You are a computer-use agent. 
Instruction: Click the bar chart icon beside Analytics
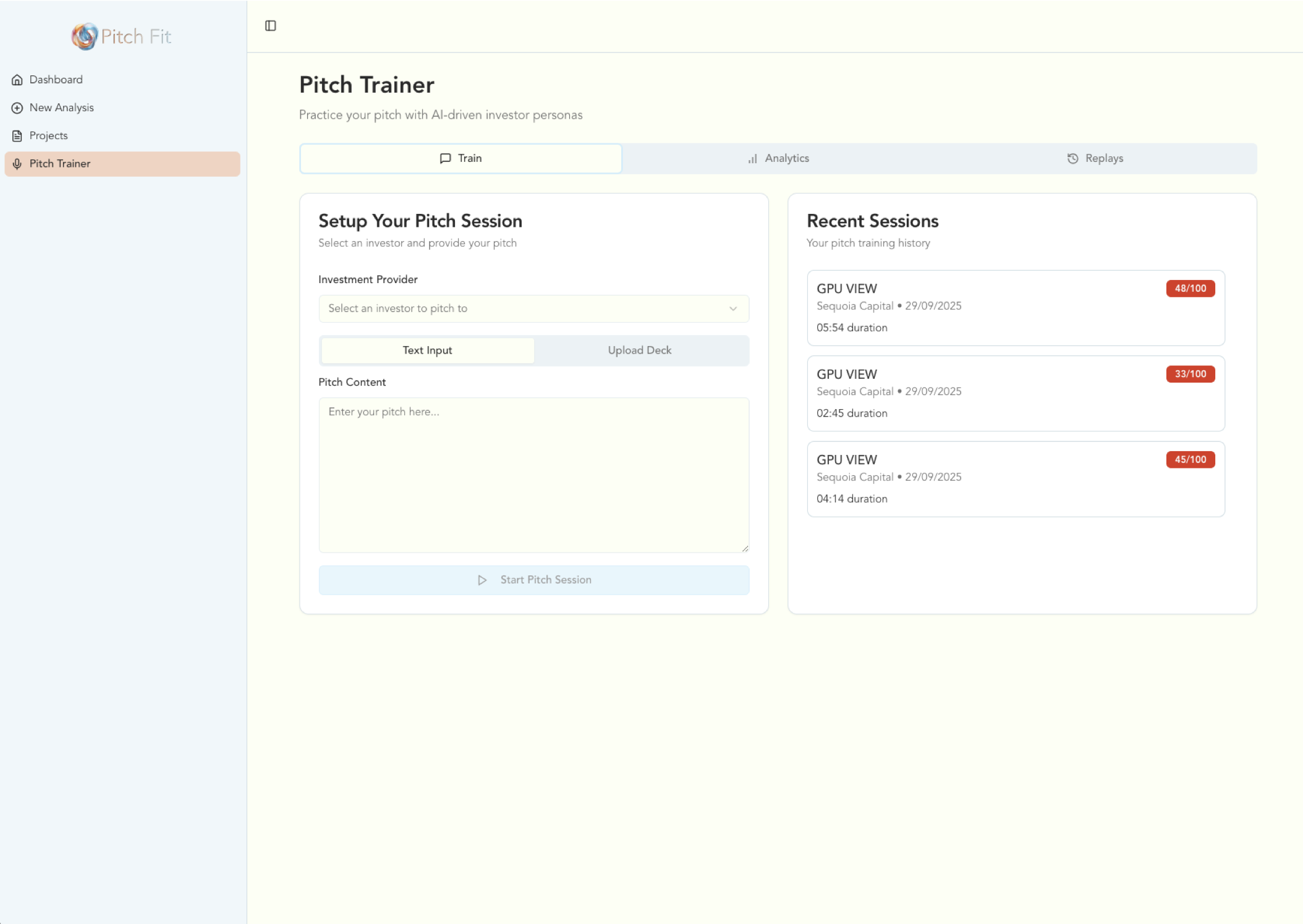click(x=752, y=158)
